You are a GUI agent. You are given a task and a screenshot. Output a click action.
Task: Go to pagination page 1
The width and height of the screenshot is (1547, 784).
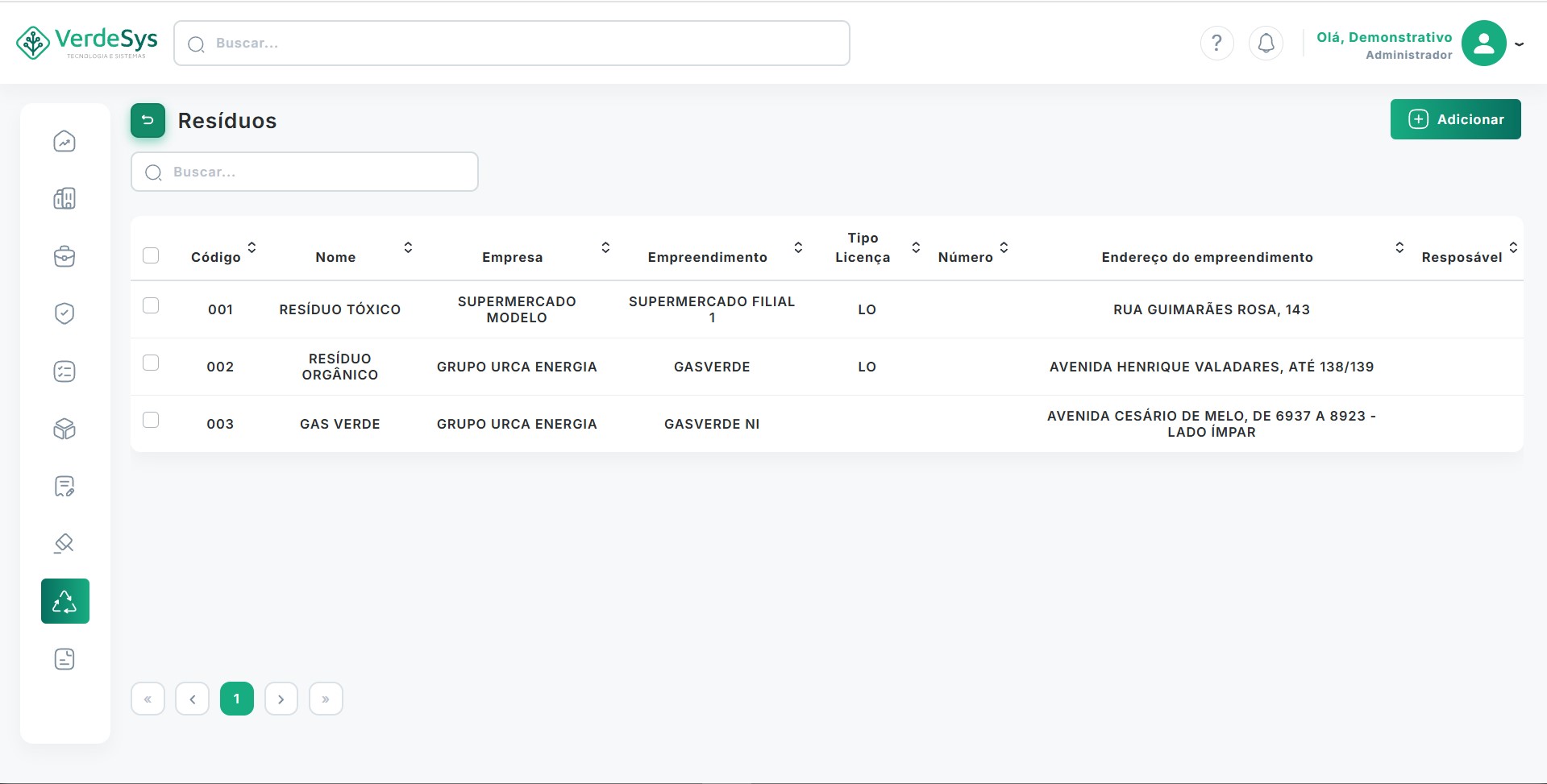click(237, 699)
